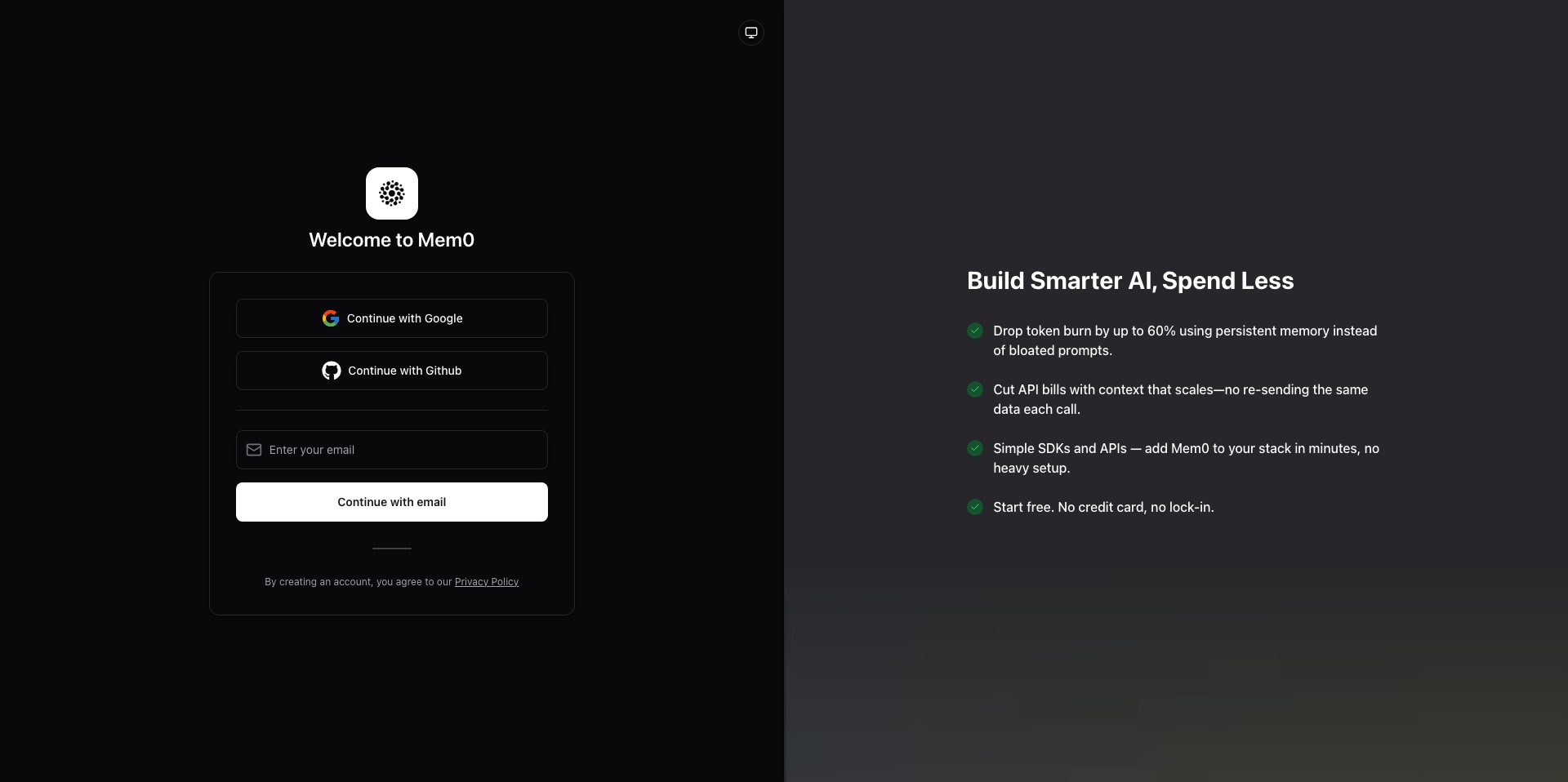Toggle the theme switcher monitor icon
Viewport: 1568px width, 782px height.
[751, 33]
